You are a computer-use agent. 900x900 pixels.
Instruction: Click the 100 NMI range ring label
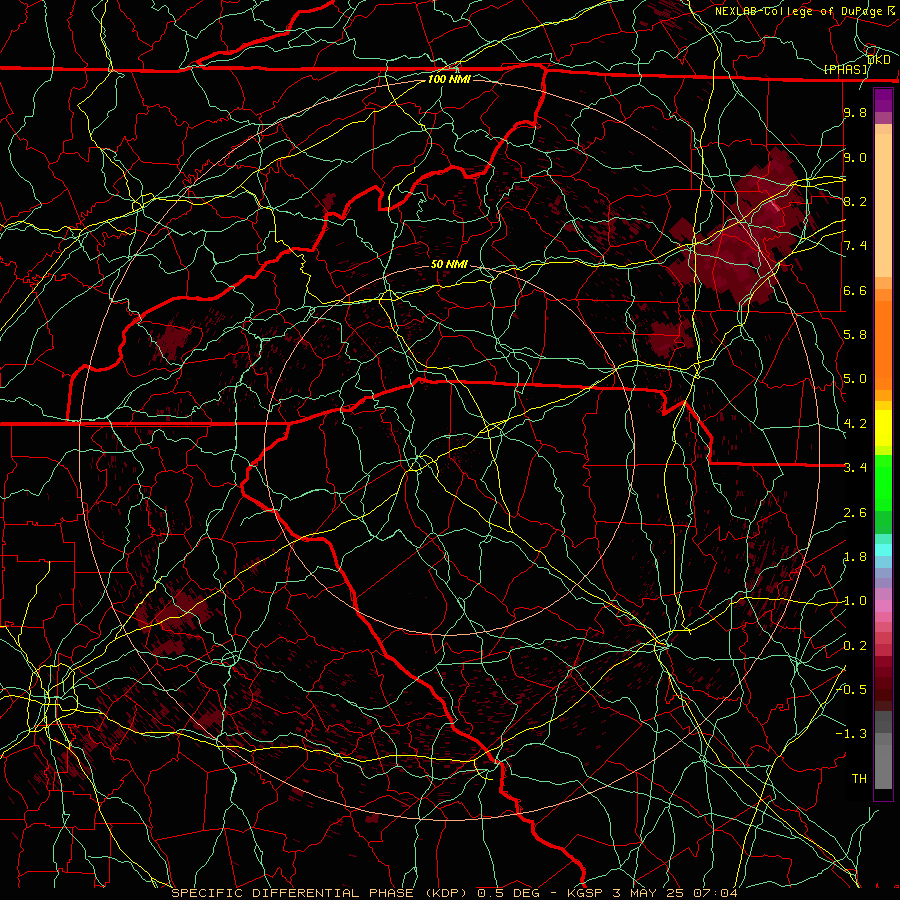449,79
